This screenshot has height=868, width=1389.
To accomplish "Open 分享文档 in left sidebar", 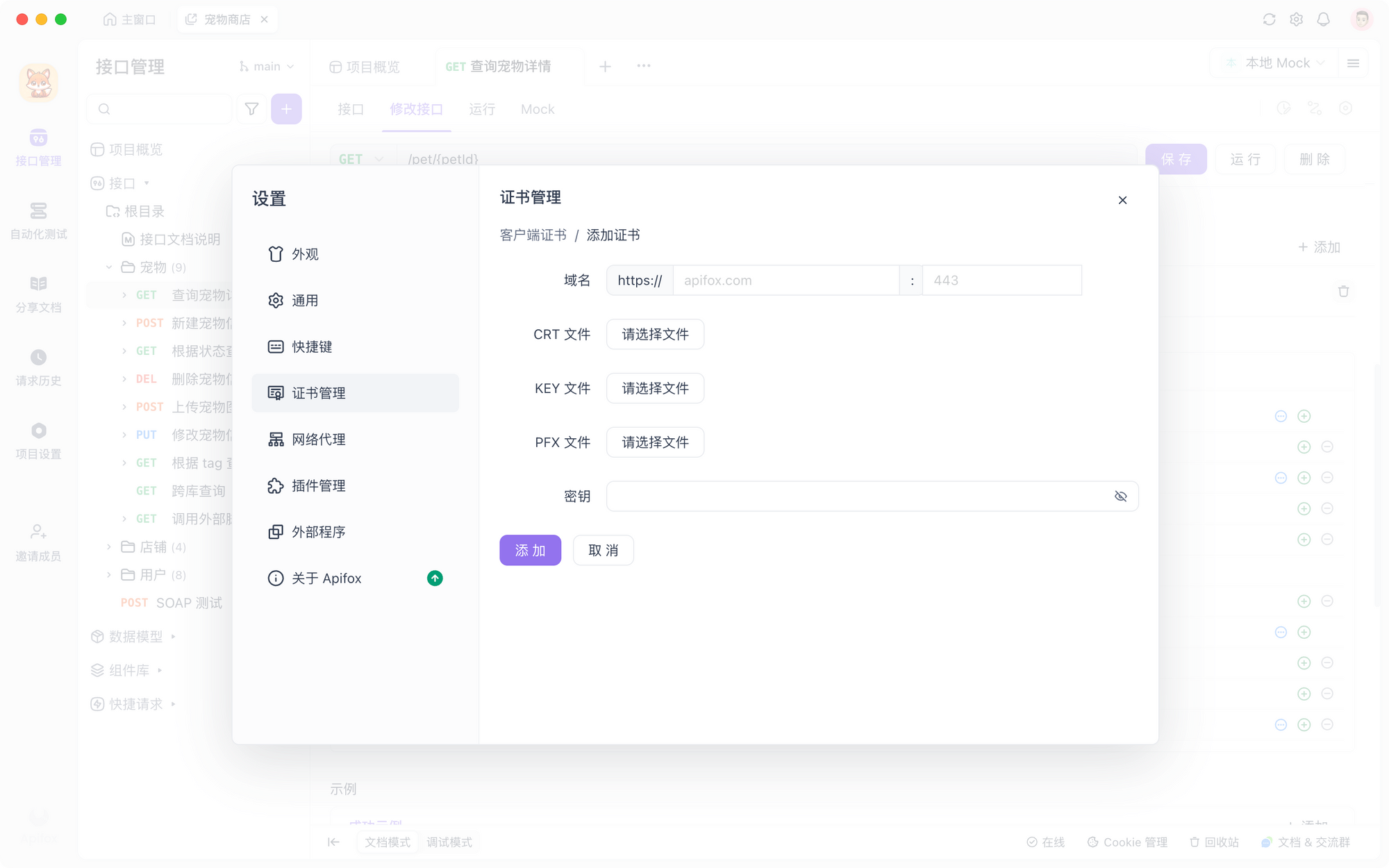I will click(x=38, y=294).
